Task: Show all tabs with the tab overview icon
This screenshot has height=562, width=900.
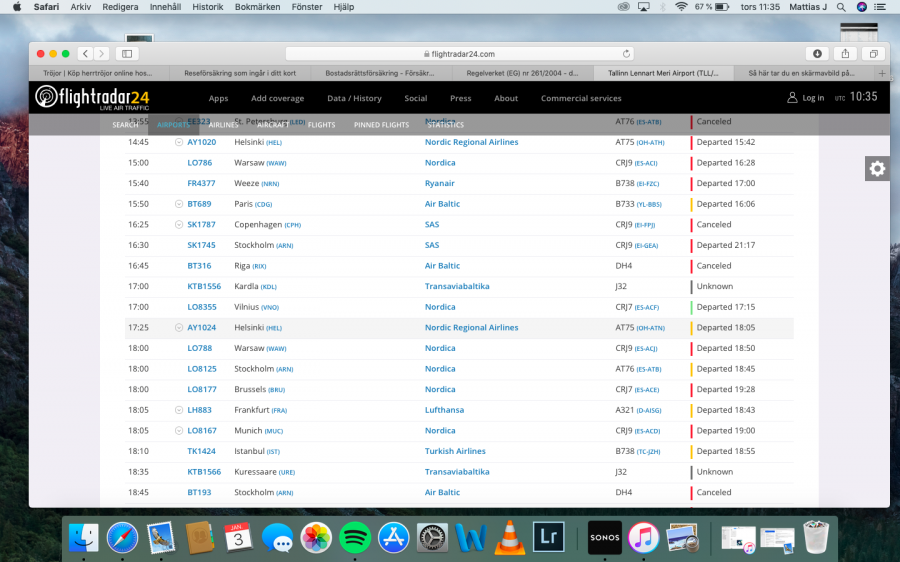Action: (x=873, y=54)
